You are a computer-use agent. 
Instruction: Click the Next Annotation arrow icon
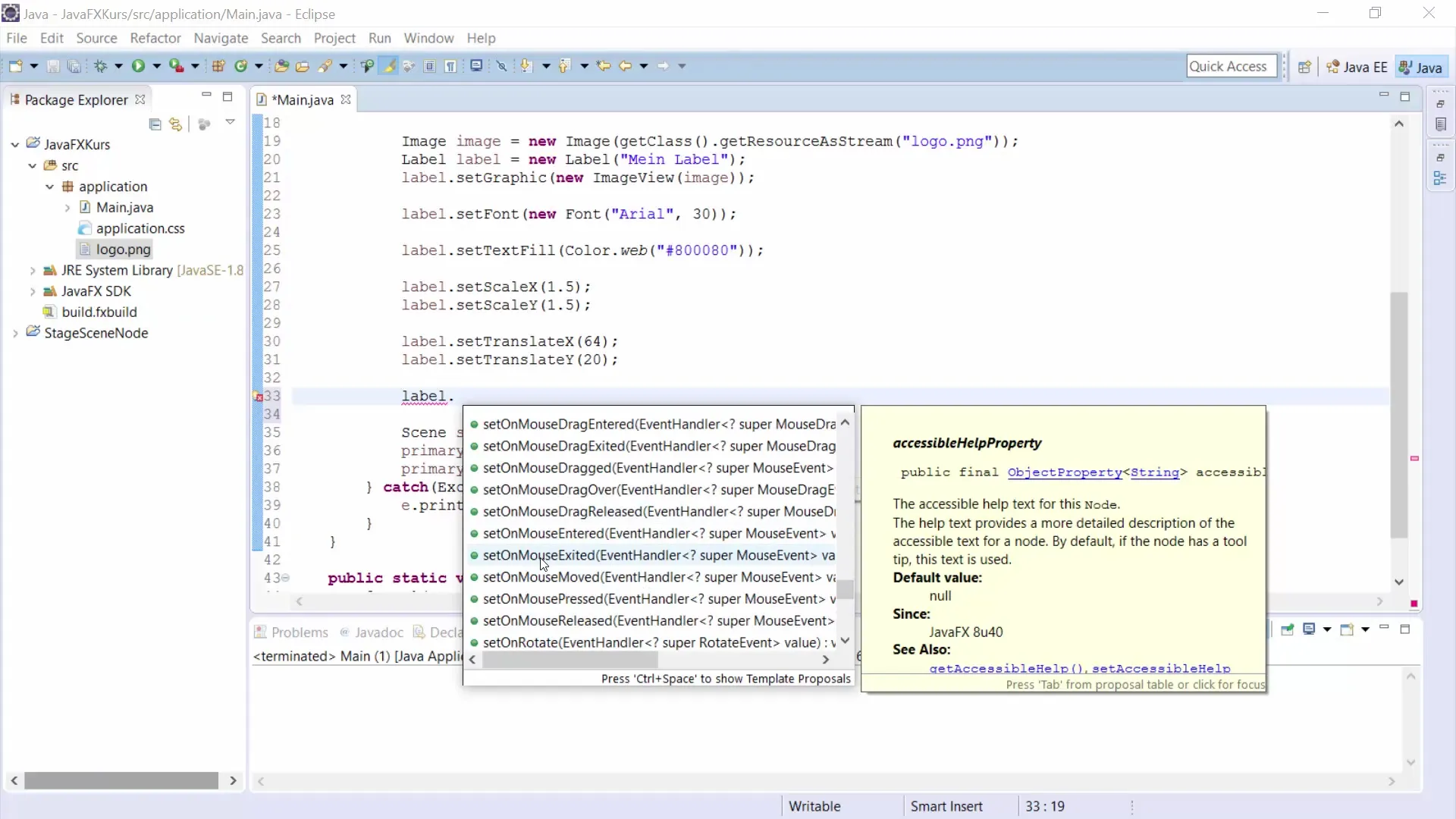coord(526,67)
